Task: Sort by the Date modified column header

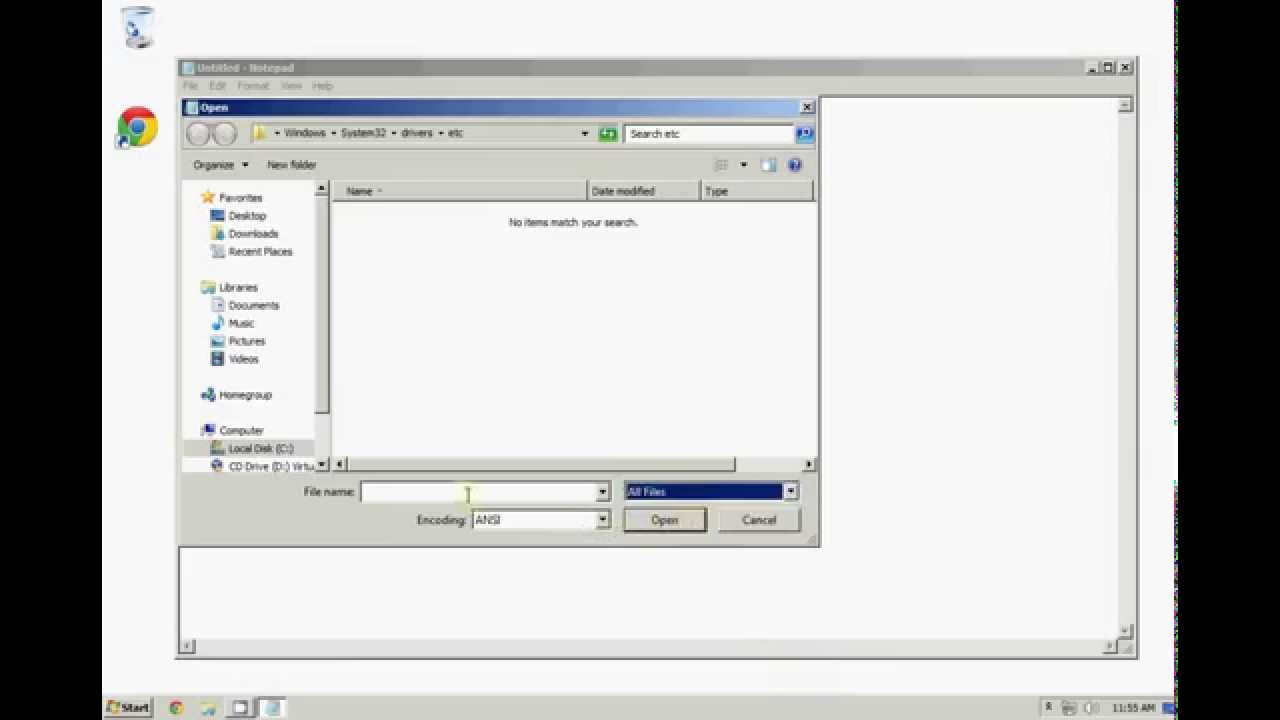Action: pyautogui.click(x=645, y=191)
